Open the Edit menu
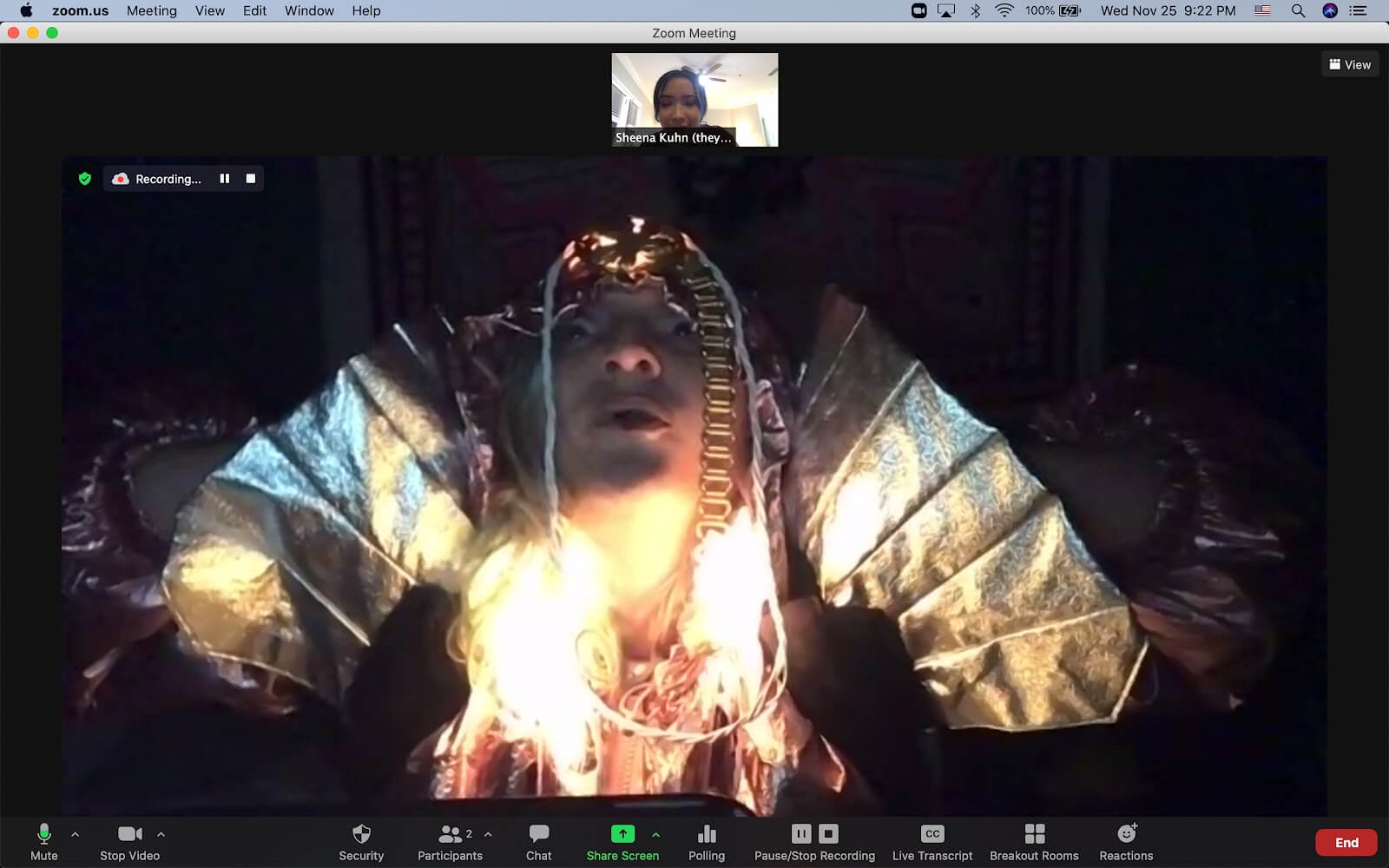Image resolution: width=1389 pixels, height=868 pixels. [254, 10]
